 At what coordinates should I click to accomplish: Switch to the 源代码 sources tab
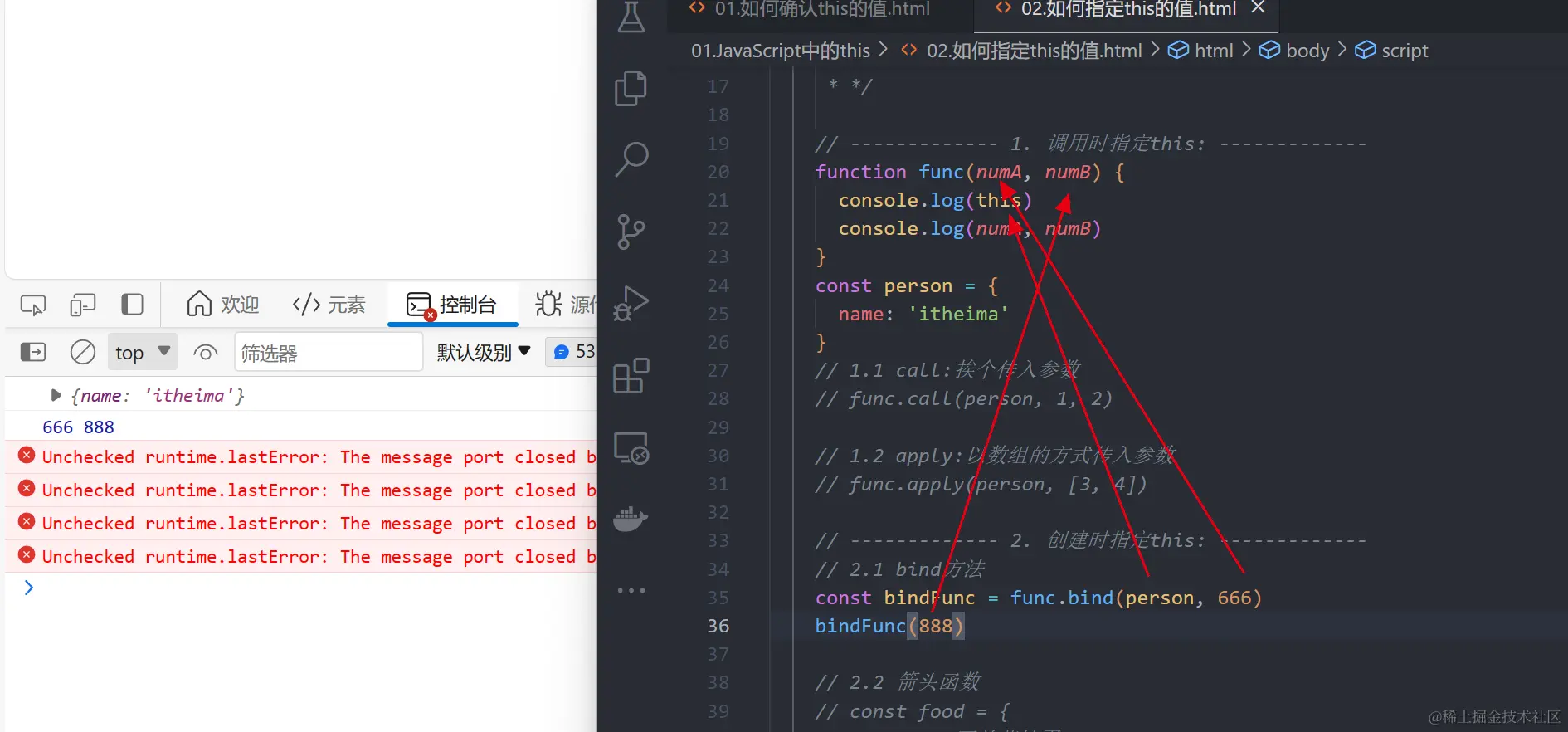(566, 305)
